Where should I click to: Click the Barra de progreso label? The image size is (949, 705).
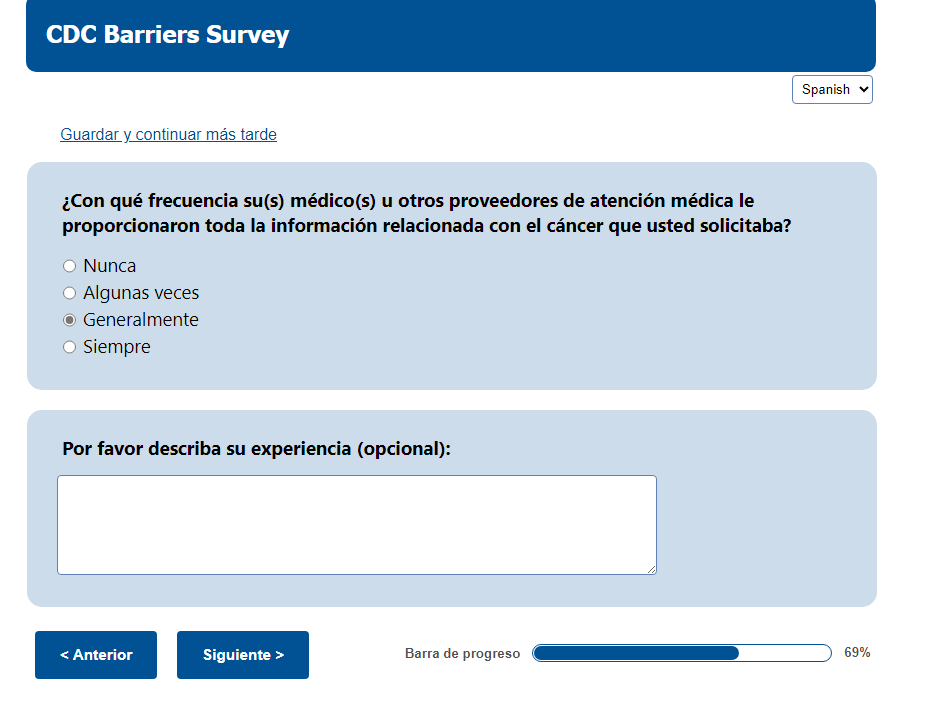click(462, 654)
